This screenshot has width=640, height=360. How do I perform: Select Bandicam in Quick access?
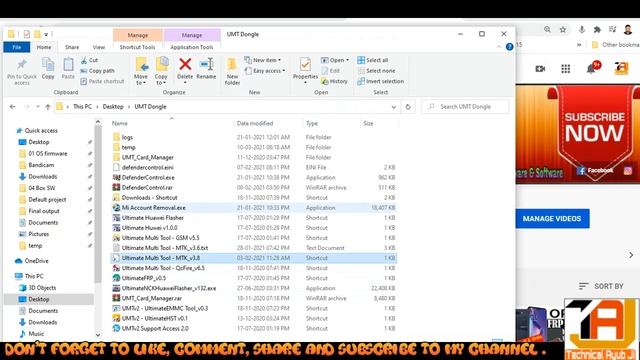tap(41, 165)
